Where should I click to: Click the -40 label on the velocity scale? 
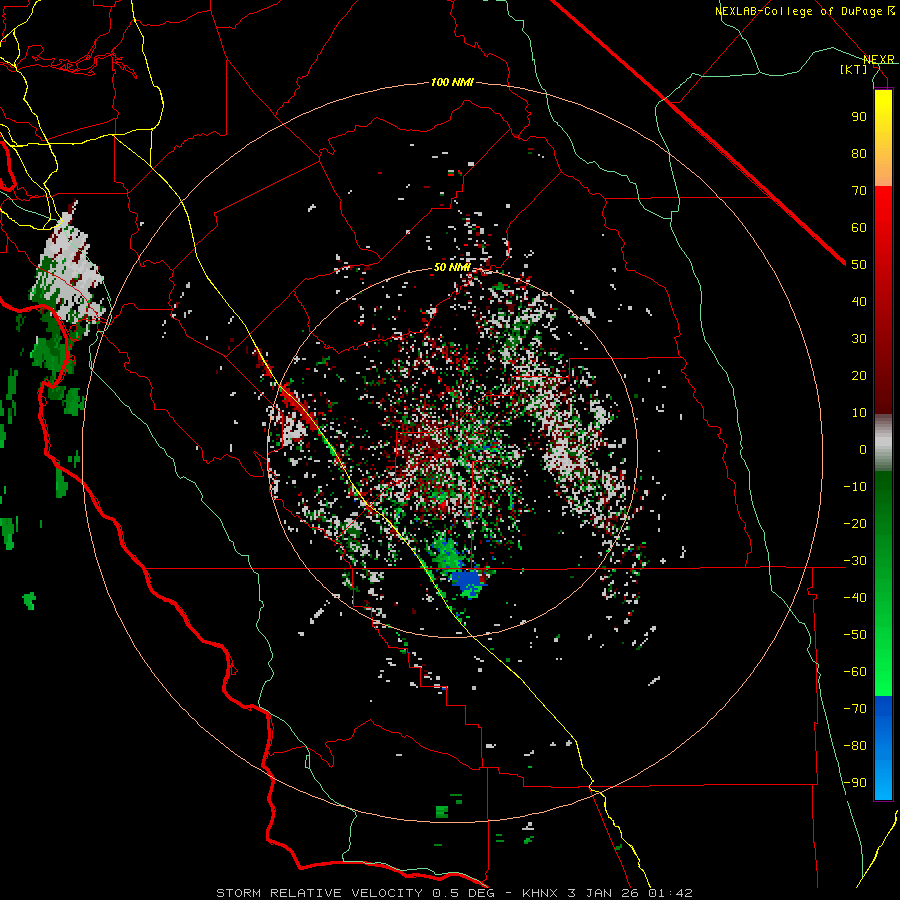[855, 598]
